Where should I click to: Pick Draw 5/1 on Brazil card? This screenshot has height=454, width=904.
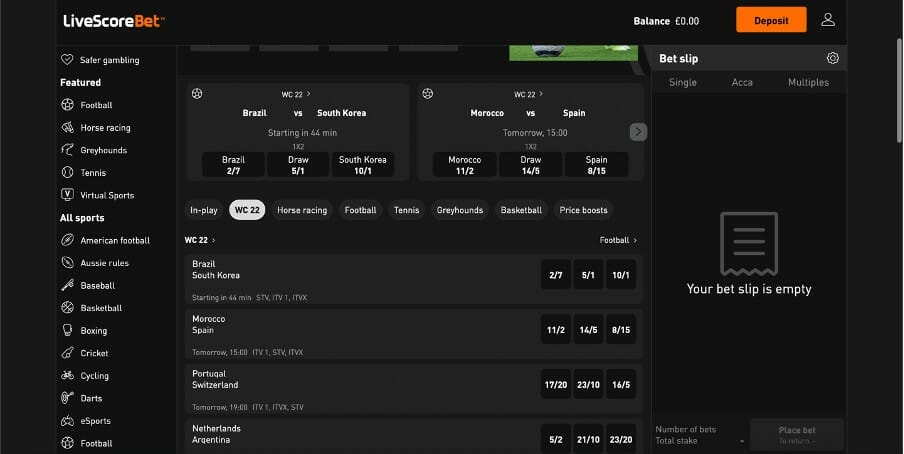(x=298, y=165)
